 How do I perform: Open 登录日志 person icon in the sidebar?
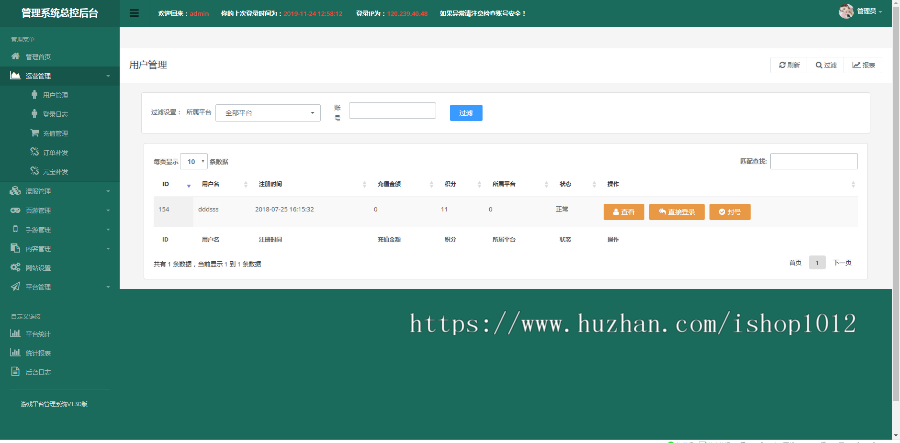pyautogui.click(x=34, y=114)
